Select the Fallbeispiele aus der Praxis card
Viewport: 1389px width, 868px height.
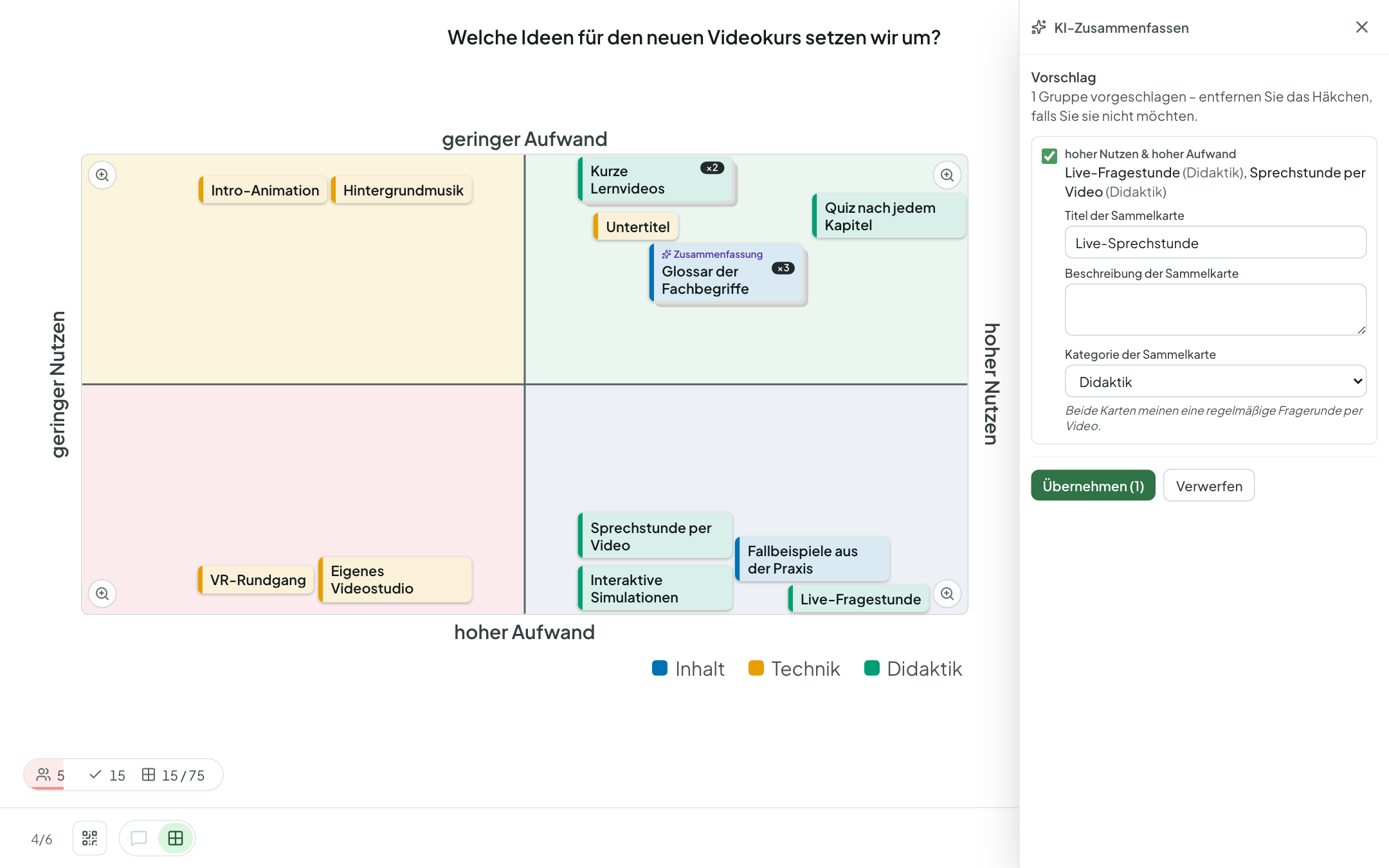(812, 559)
